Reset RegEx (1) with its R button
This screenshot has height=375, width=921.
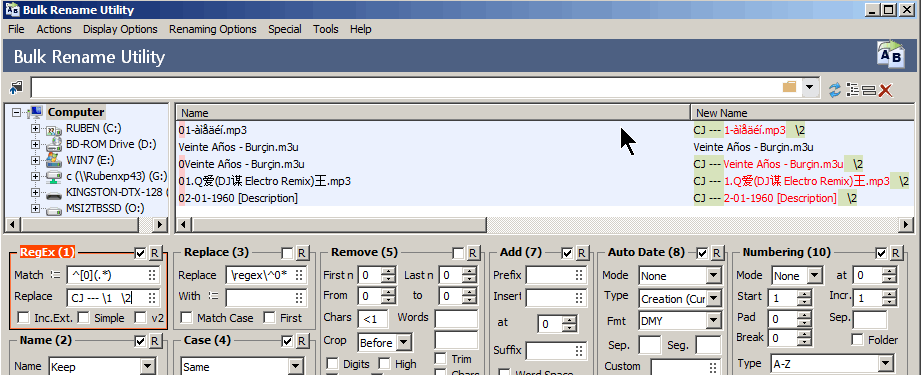click(154, 253)
